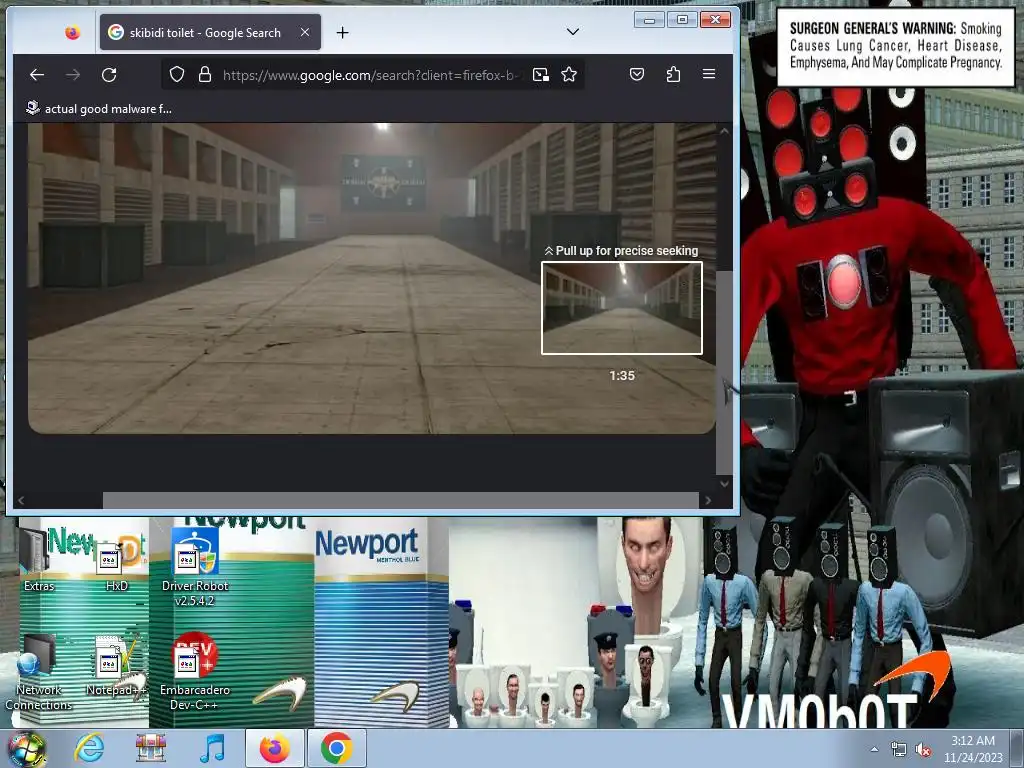Screen dimensions: 1024x768
Task: Select the pinned Firefox tab
Action: [72, 32]
